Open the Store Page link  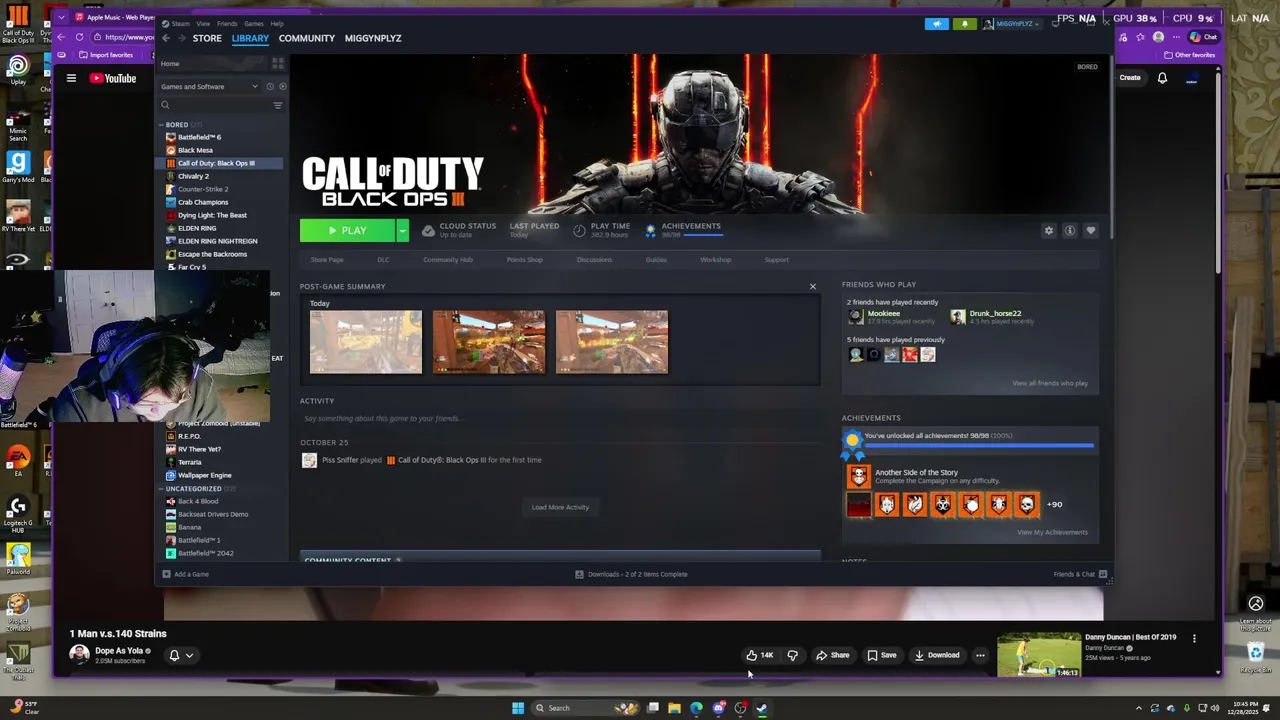click(327, 260)
